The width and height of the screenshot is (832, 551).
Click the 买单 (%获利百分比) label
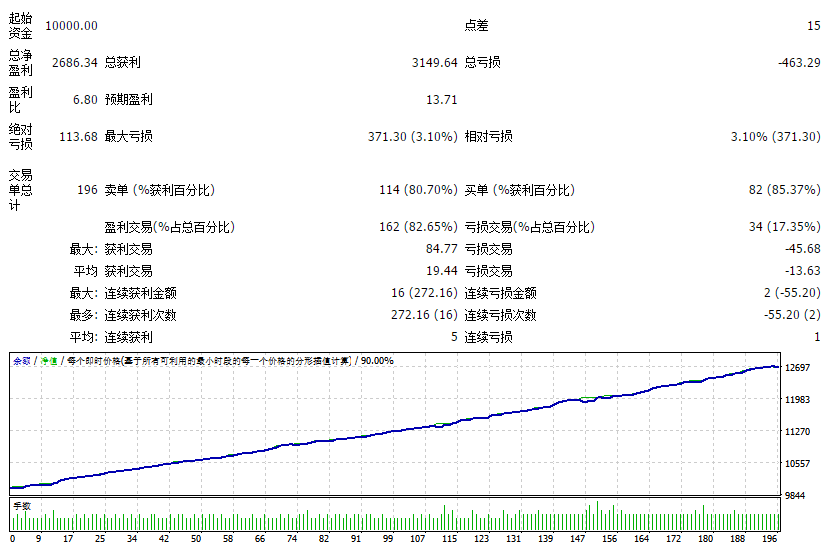coord(519,190)
